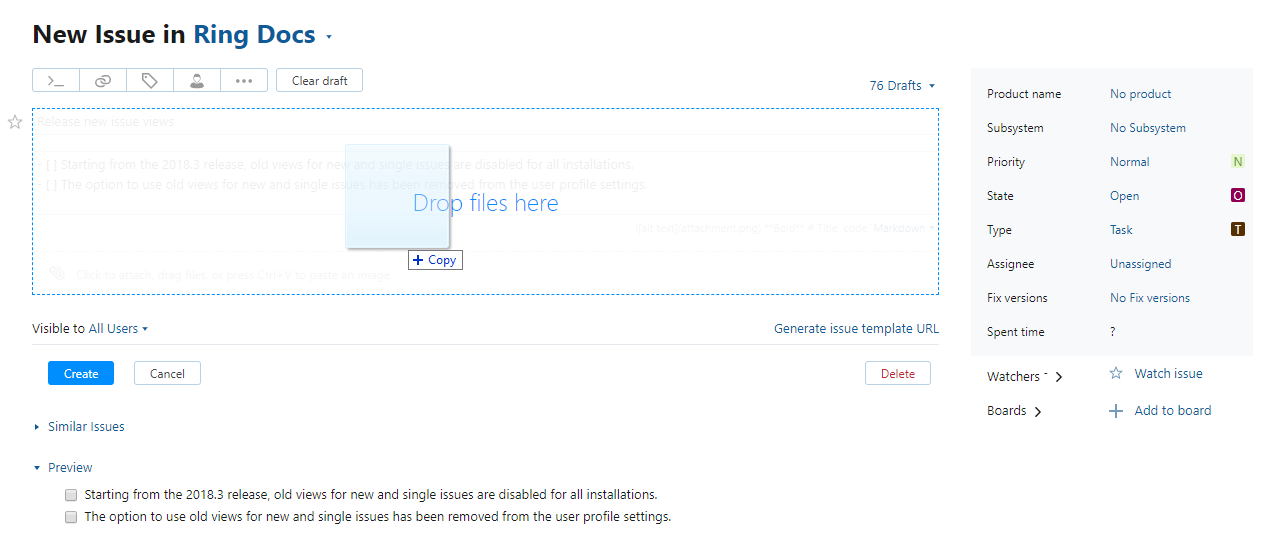Click the Fix versions label

tap(1017, 298)
